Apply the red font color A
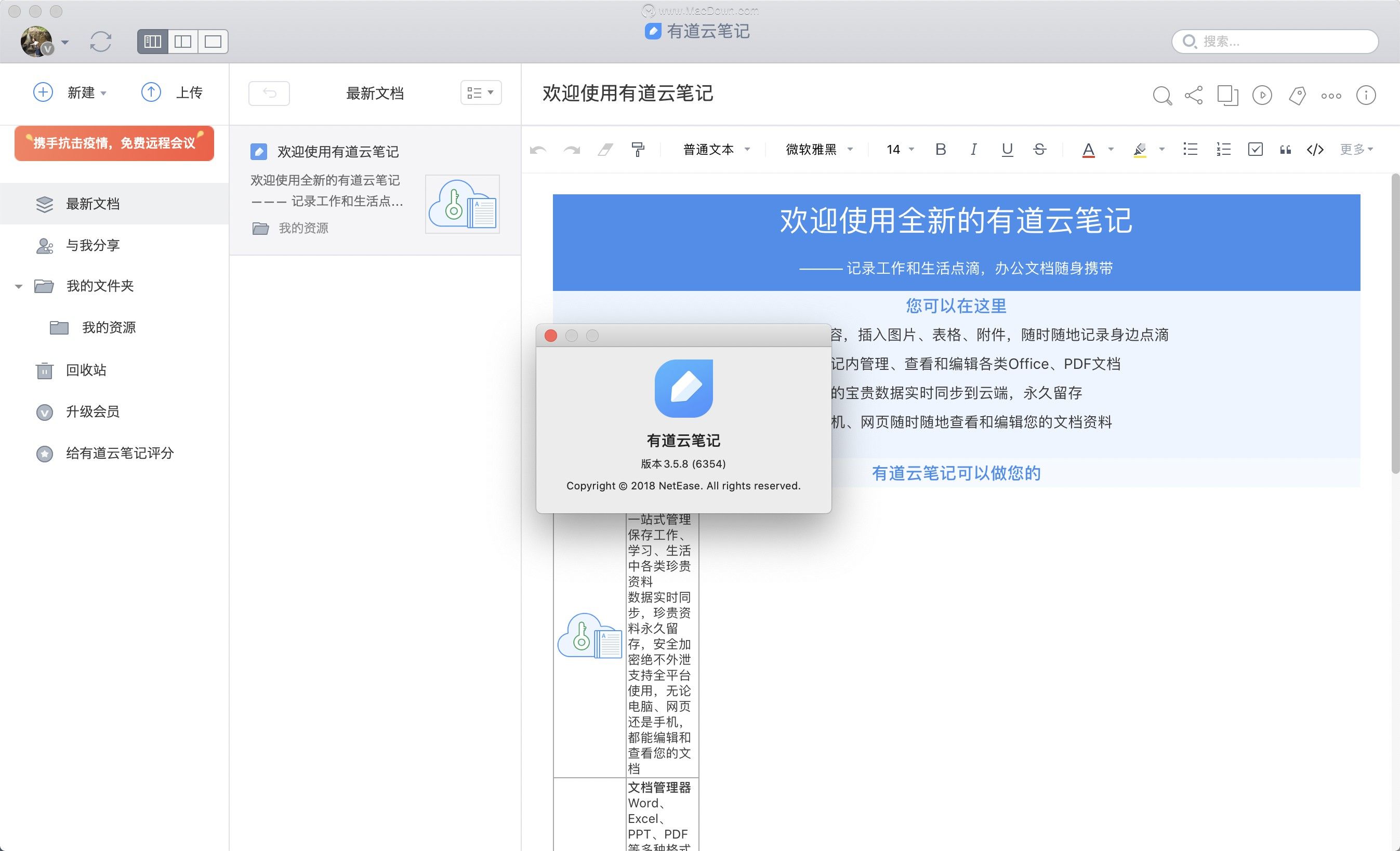Image resolution: width=1400 pixels, height=851 pixels. coord(1088,150)
